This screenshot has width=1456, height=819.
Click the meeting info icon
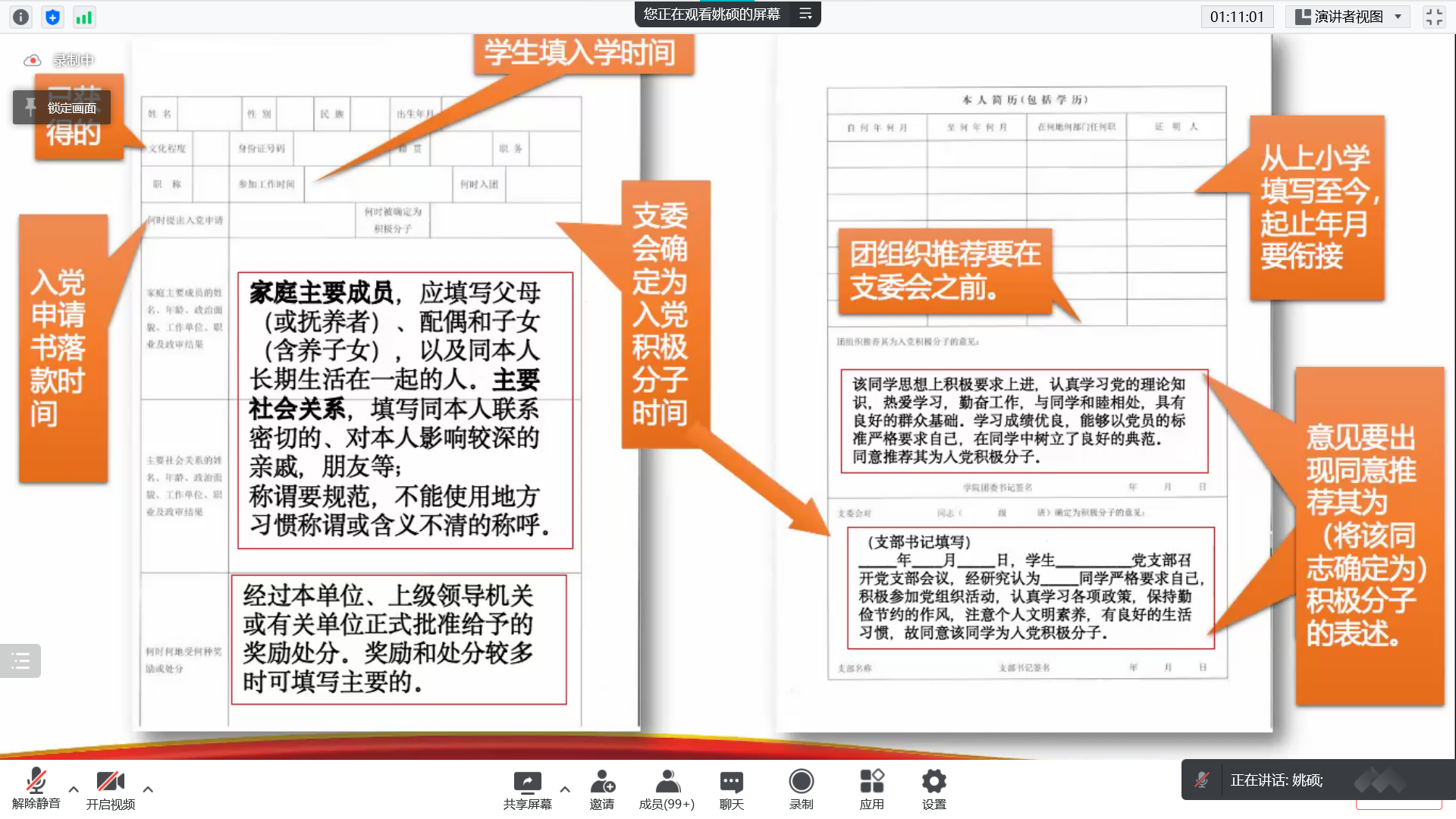click(21, 17)
